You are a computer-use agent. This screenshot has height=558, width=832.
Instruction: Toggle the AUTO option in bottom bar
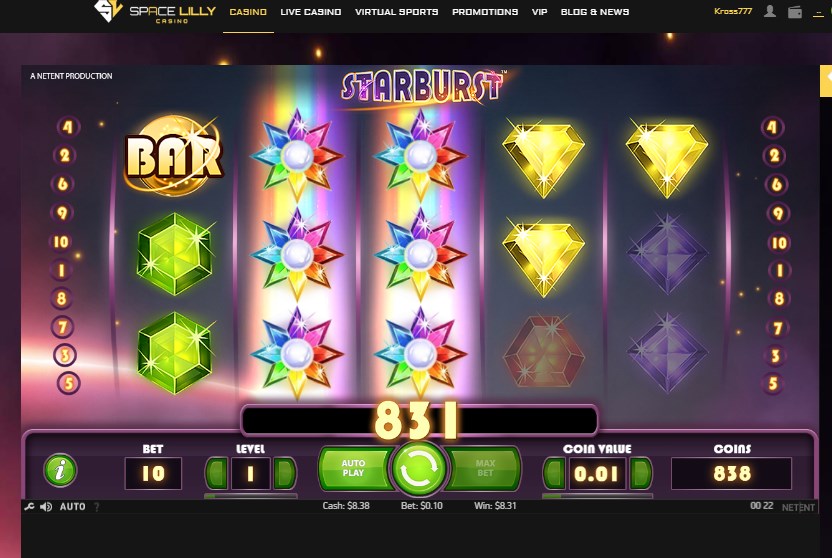click(x=73, y=507)
